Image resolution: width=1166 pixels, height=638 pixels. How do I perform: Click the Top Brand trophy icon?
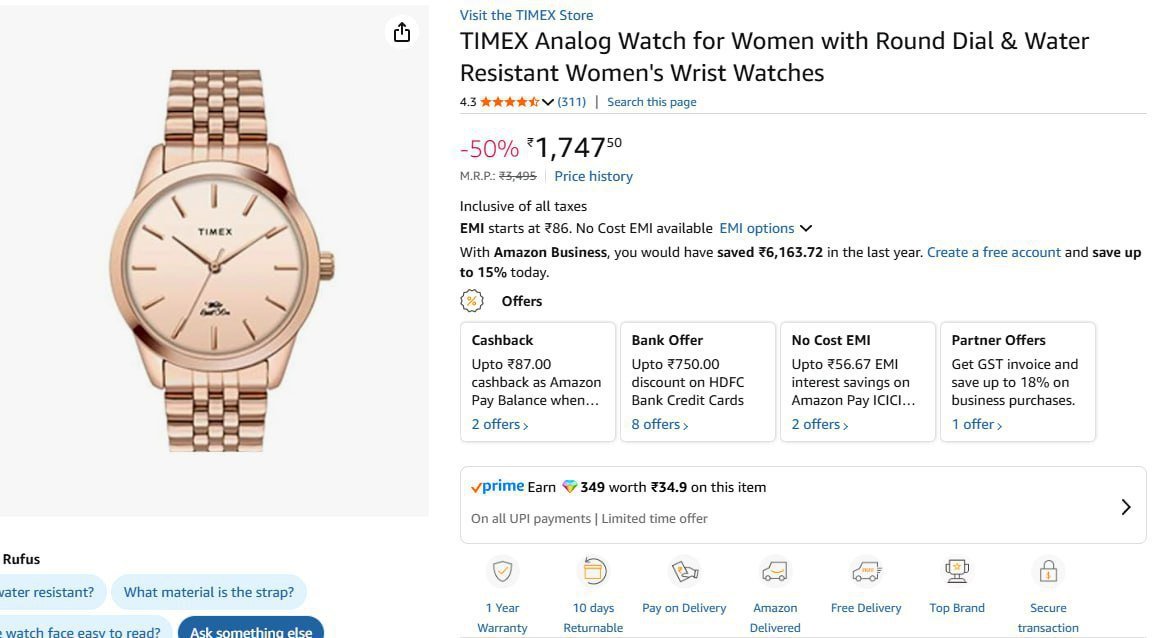pyautogui.click(x=957, y=571)
